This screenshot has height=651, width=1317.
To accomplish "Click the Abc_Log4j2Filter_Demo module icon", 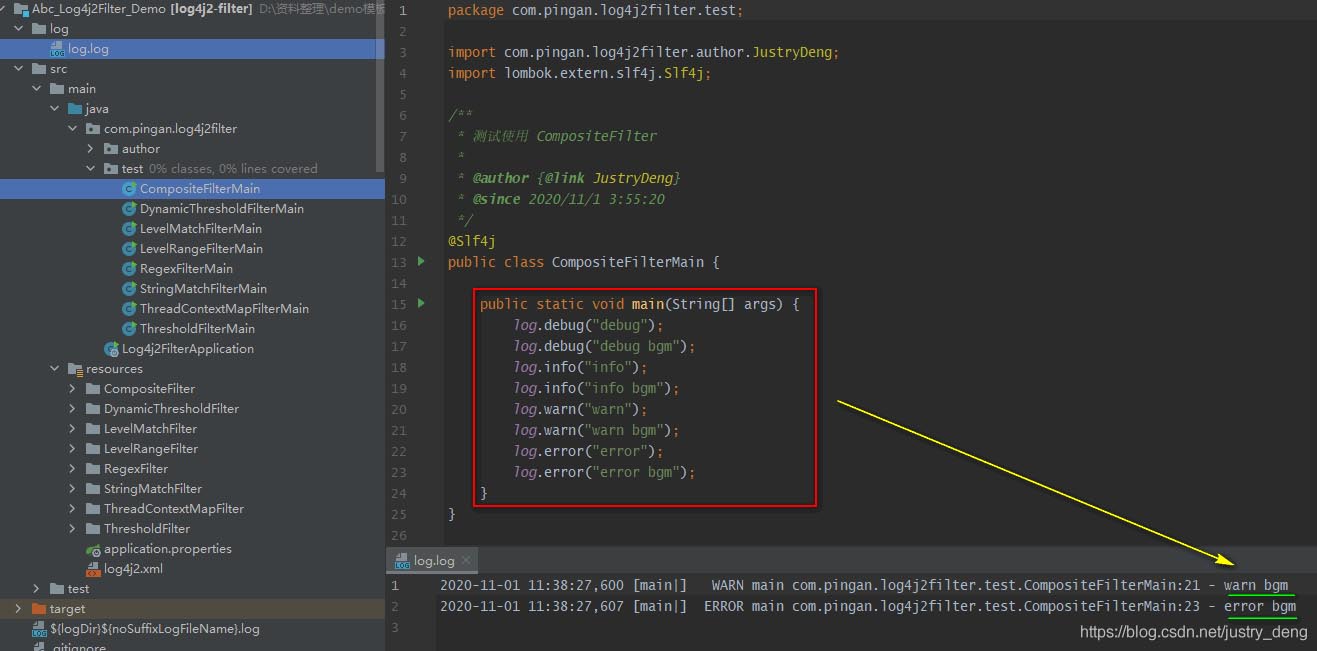I will (21, 9).
